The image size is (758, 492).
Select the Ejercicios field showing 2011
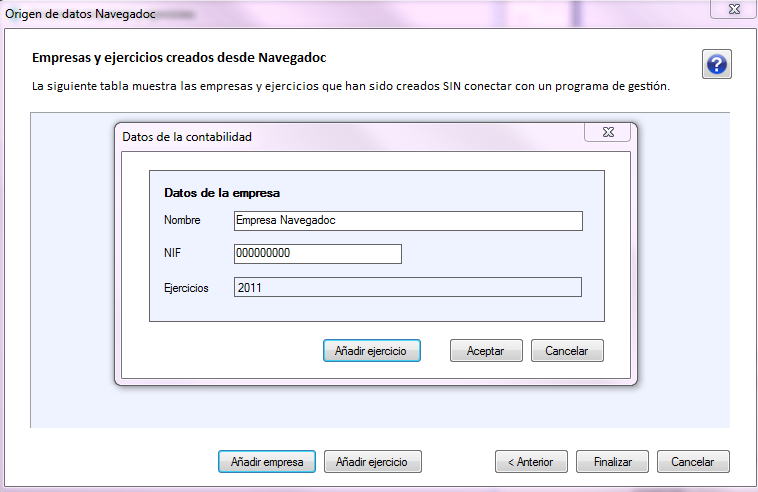point(408,287)
